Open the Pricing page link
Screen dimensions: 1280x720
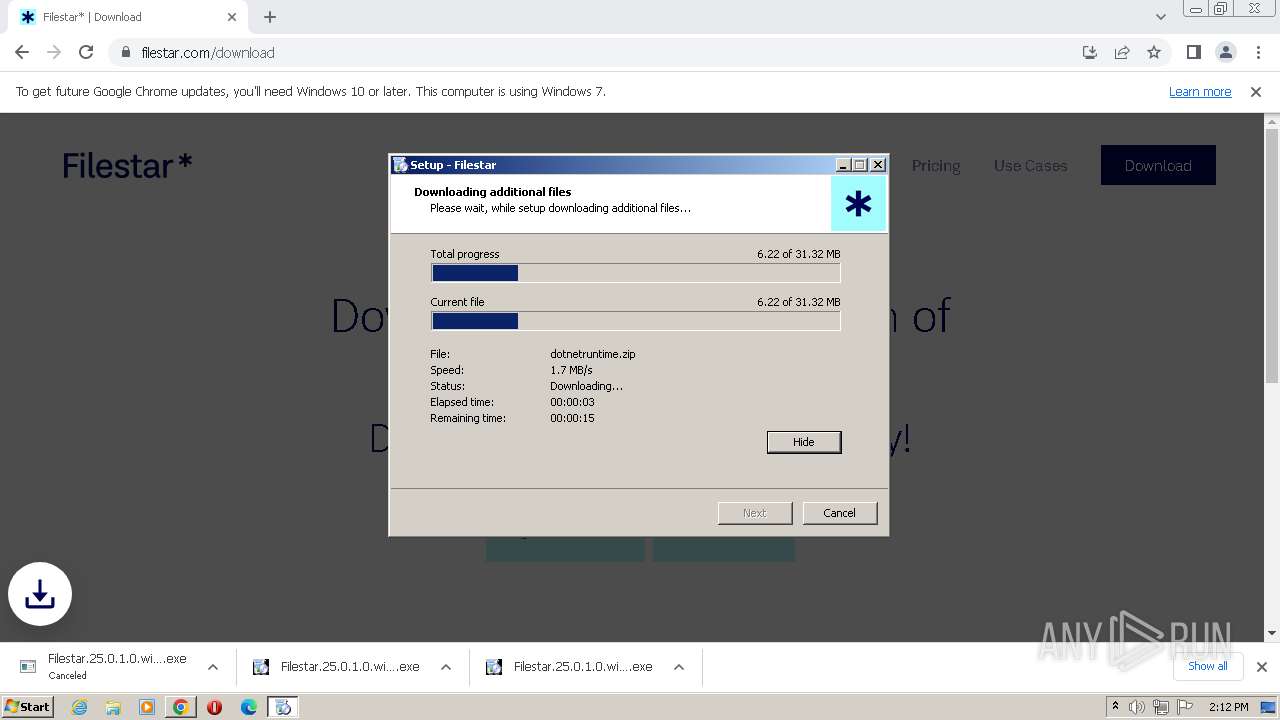click(936, 165)
